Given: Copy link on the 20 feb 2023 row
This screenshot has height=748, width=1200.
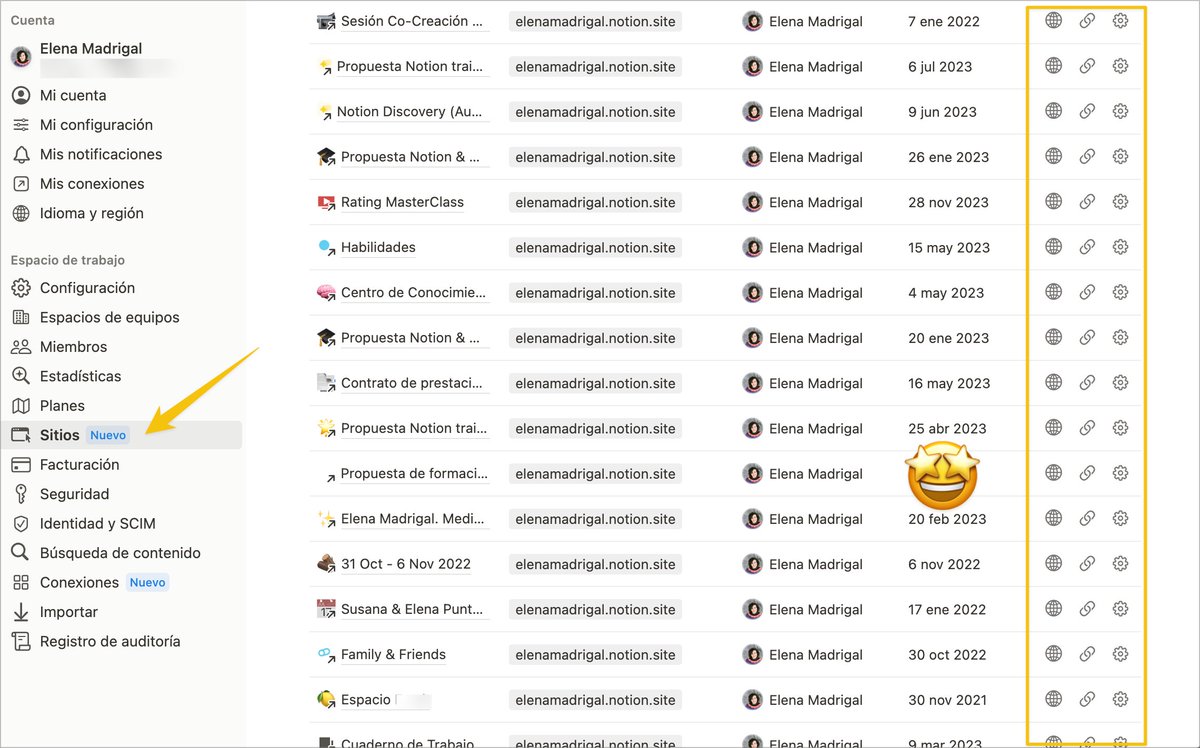Looking at the screenshot, I should click(1087, 518).
